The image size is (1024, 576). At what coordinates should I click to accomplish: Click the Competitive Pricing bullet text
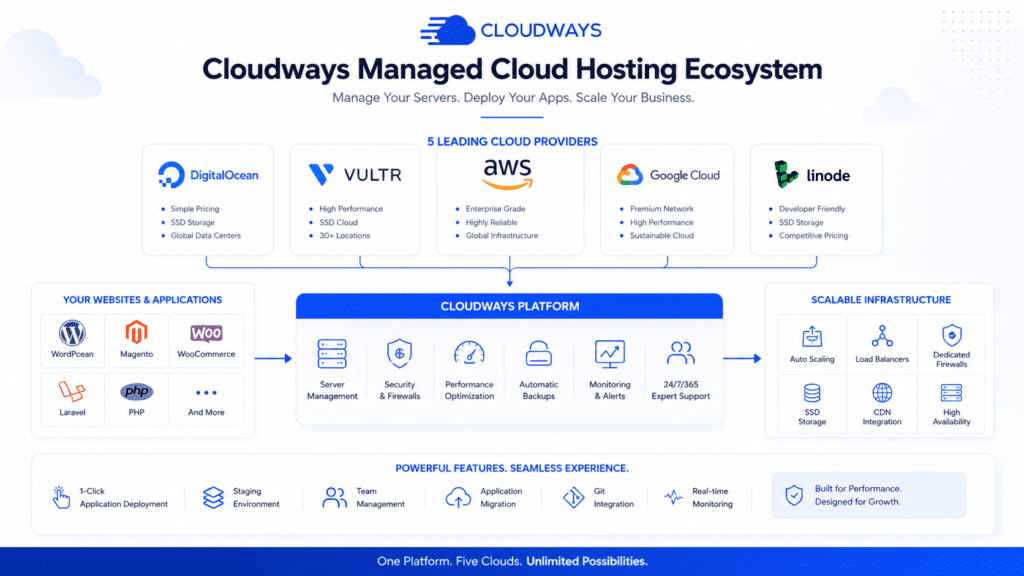point(813,236)
